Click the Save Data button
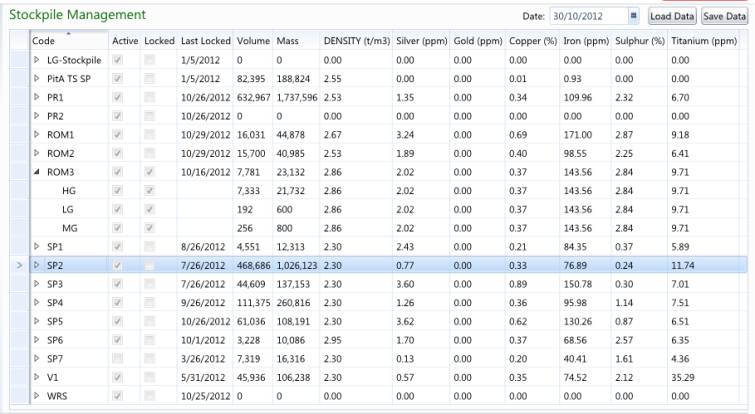The height and width of the screenshot is (414, 755). tap(726, 16)
